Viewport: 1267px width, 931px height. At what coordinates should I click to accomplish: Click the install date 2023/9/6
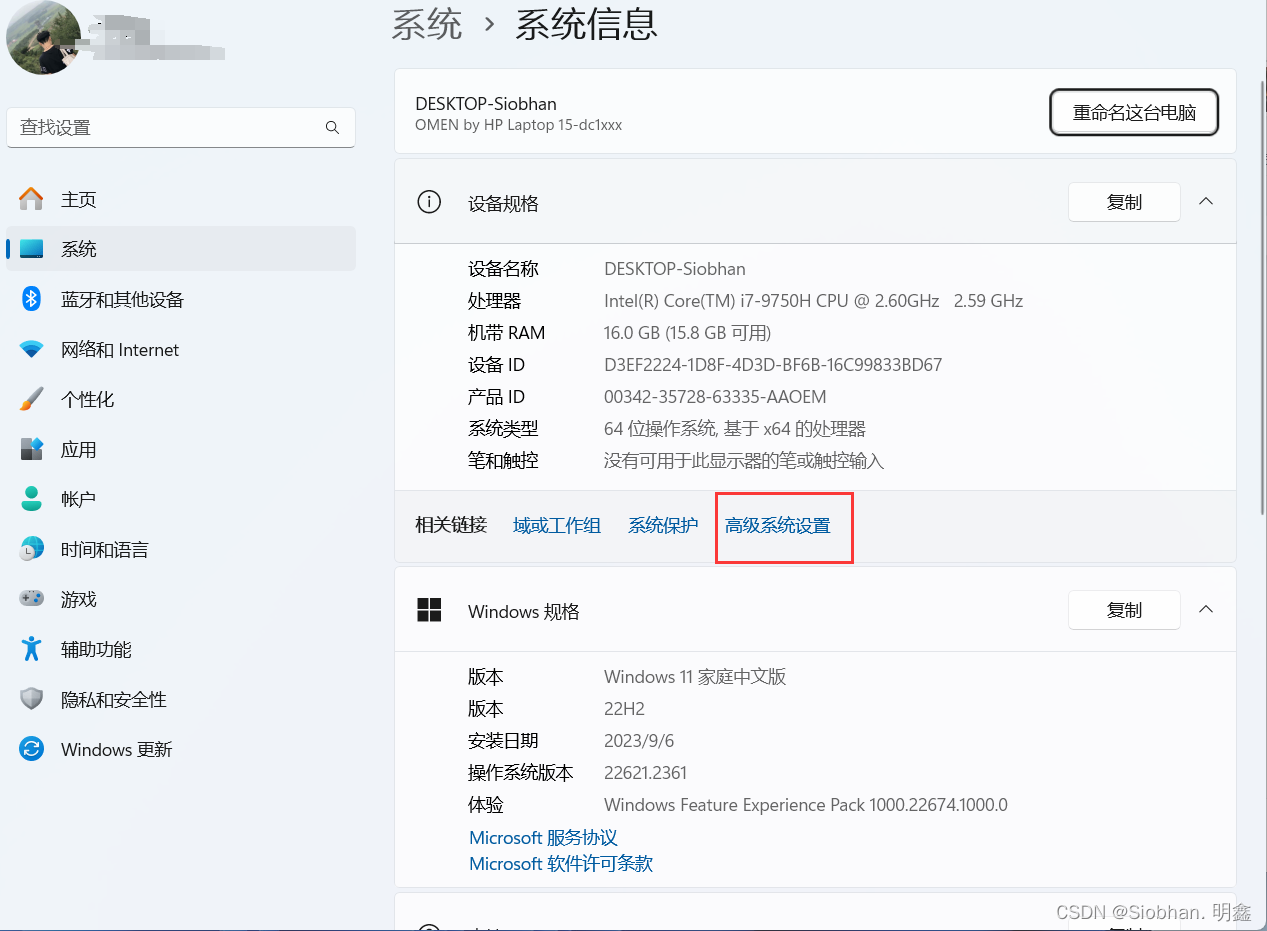coord(639,741)
